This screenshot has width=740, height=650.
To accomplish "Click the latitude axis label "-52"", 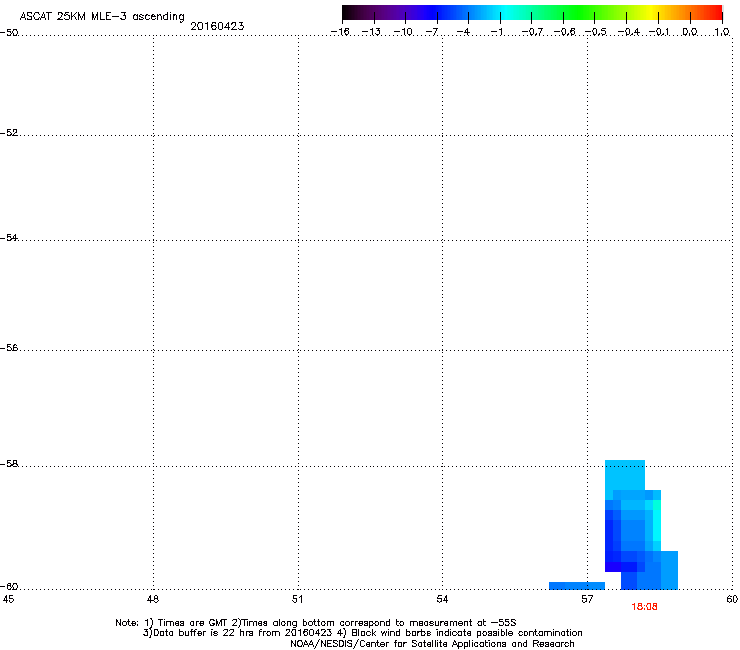I will pos(9,133).
